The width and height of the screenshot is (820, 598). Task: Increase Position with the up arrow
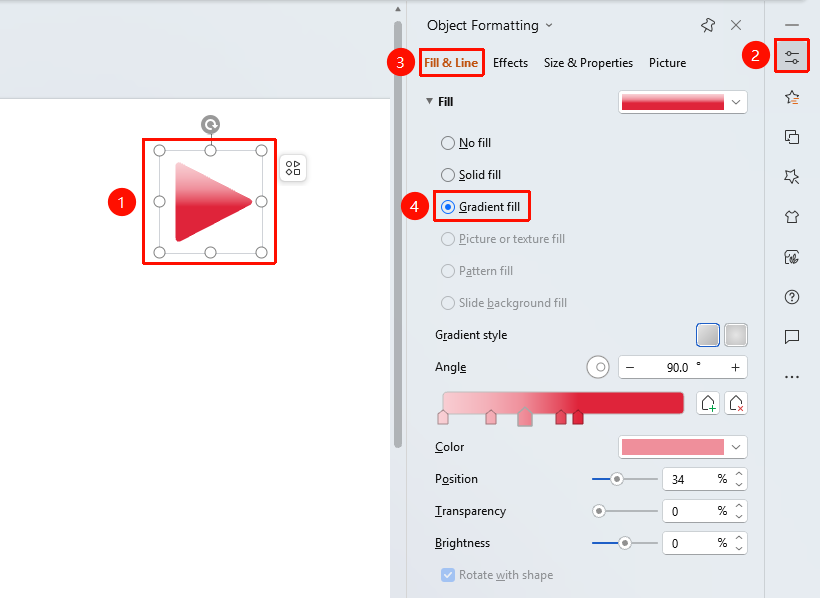(739, 474)
